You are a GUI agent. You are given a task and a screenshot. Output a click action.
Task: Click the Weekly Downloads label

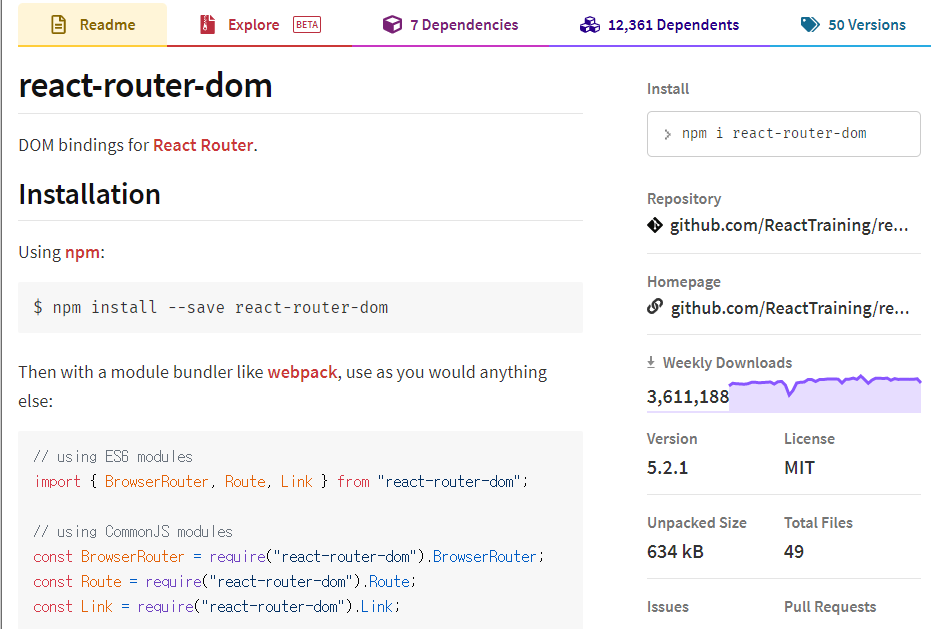coord(727,362)
